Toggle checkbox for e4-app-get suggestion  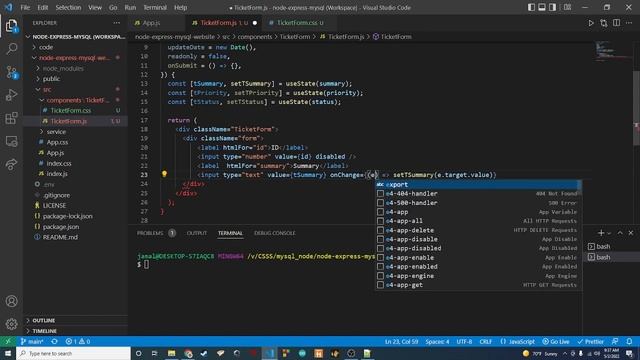click(380, 285)
